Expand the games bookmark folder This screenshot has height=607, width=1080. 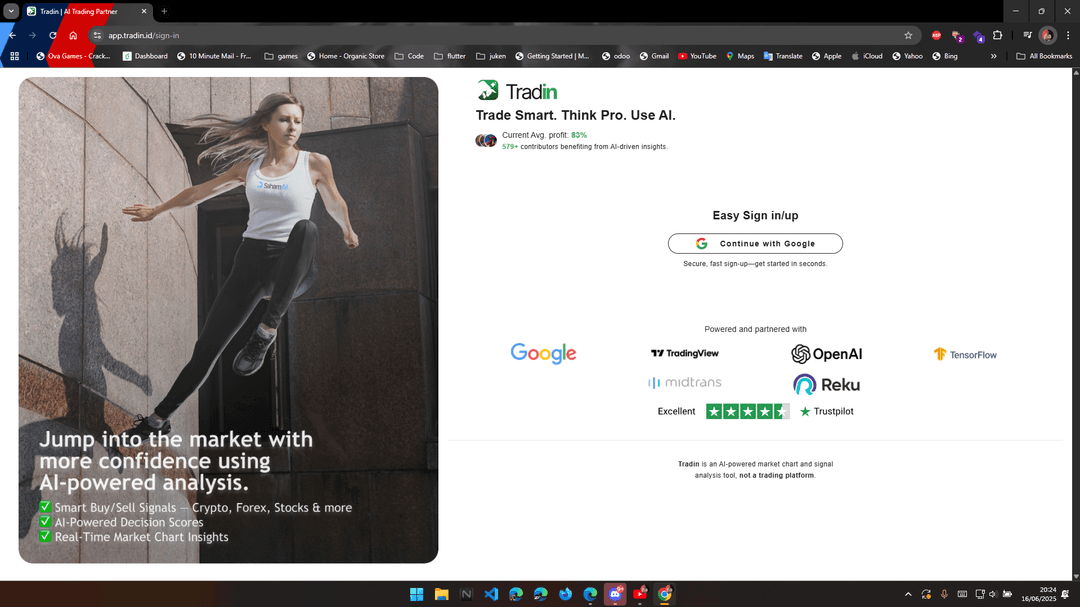pyautogui.click(x=281, y=56)
